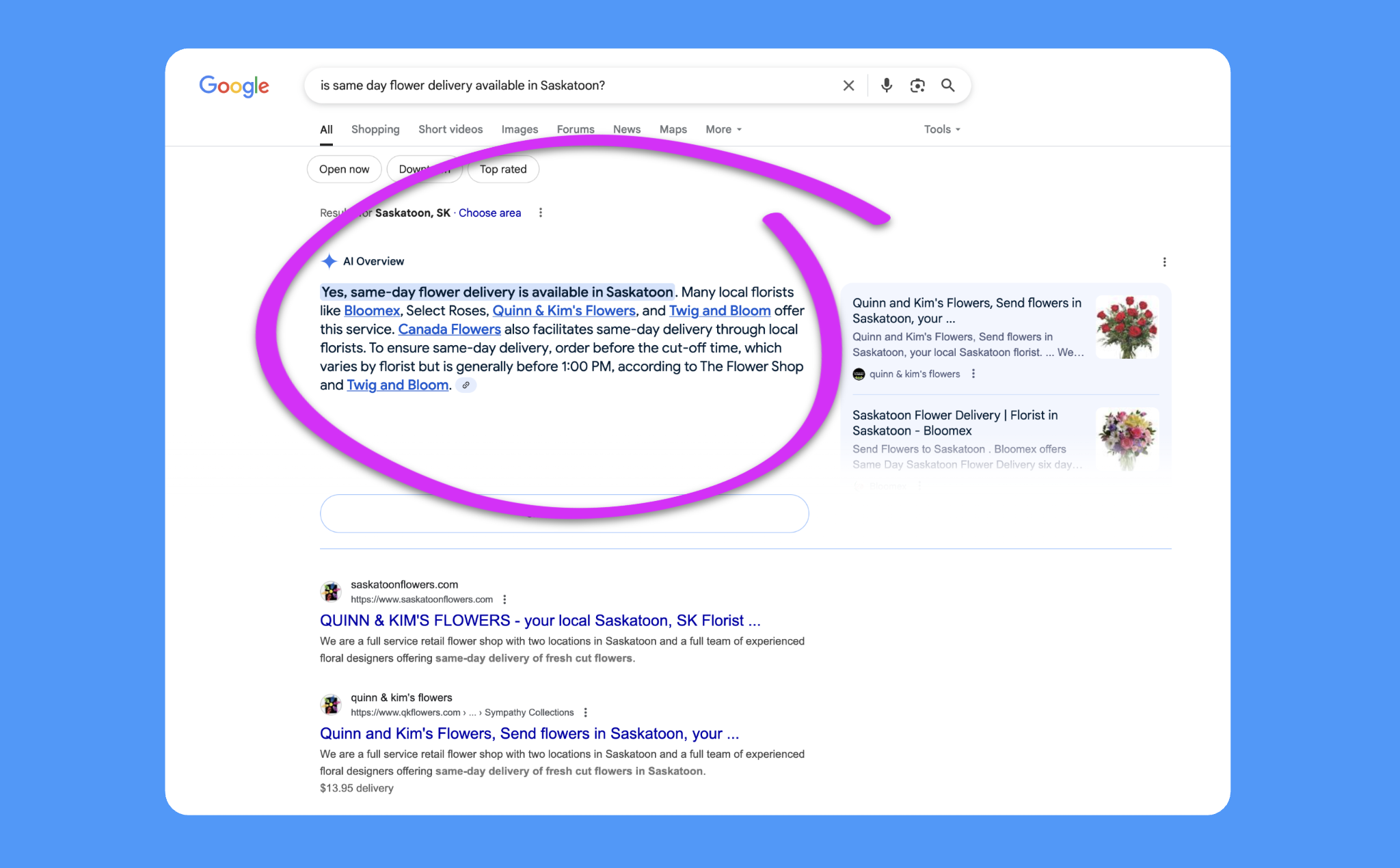Open the Tools dropdown
This screenshot has width=1400, height=868.
tap(942, 129)
